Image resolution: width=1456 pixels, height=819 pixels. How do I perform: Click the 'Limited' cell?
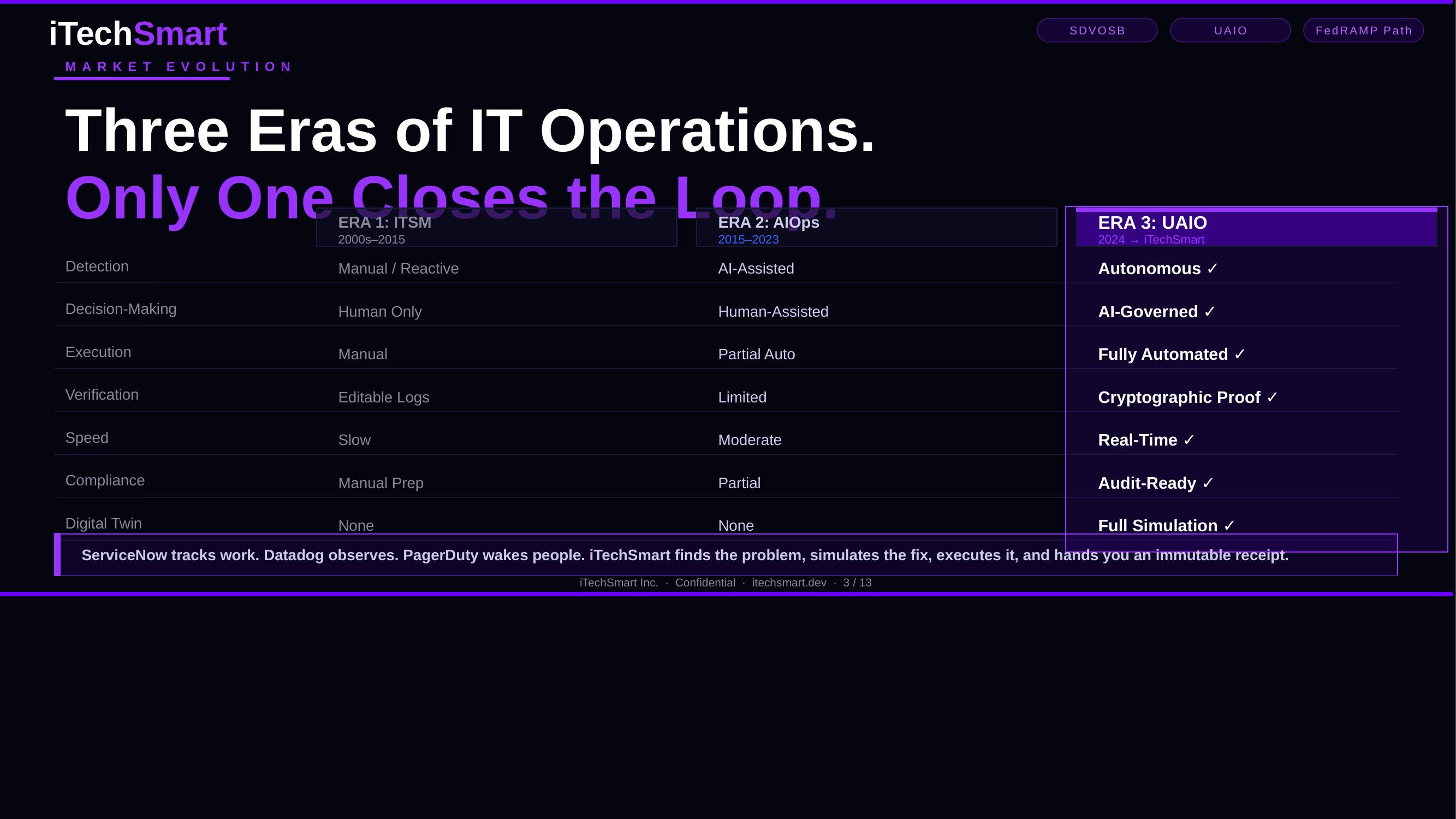(x=742, y=397)
